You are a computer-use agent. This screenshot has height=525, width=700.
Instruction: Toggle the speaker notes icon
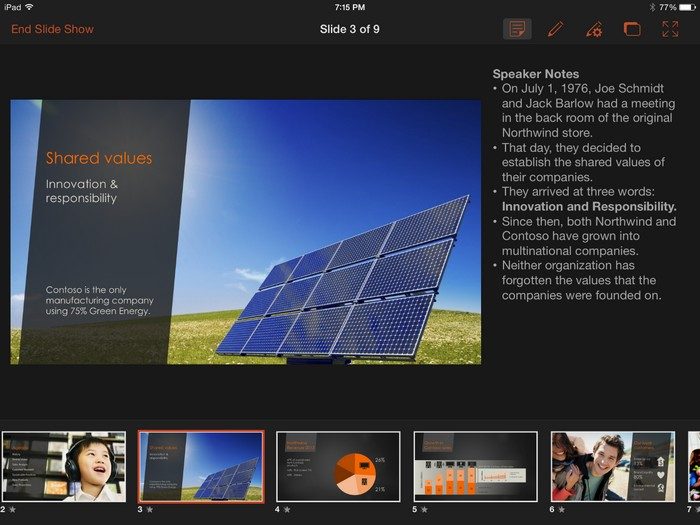coord(517,29)
